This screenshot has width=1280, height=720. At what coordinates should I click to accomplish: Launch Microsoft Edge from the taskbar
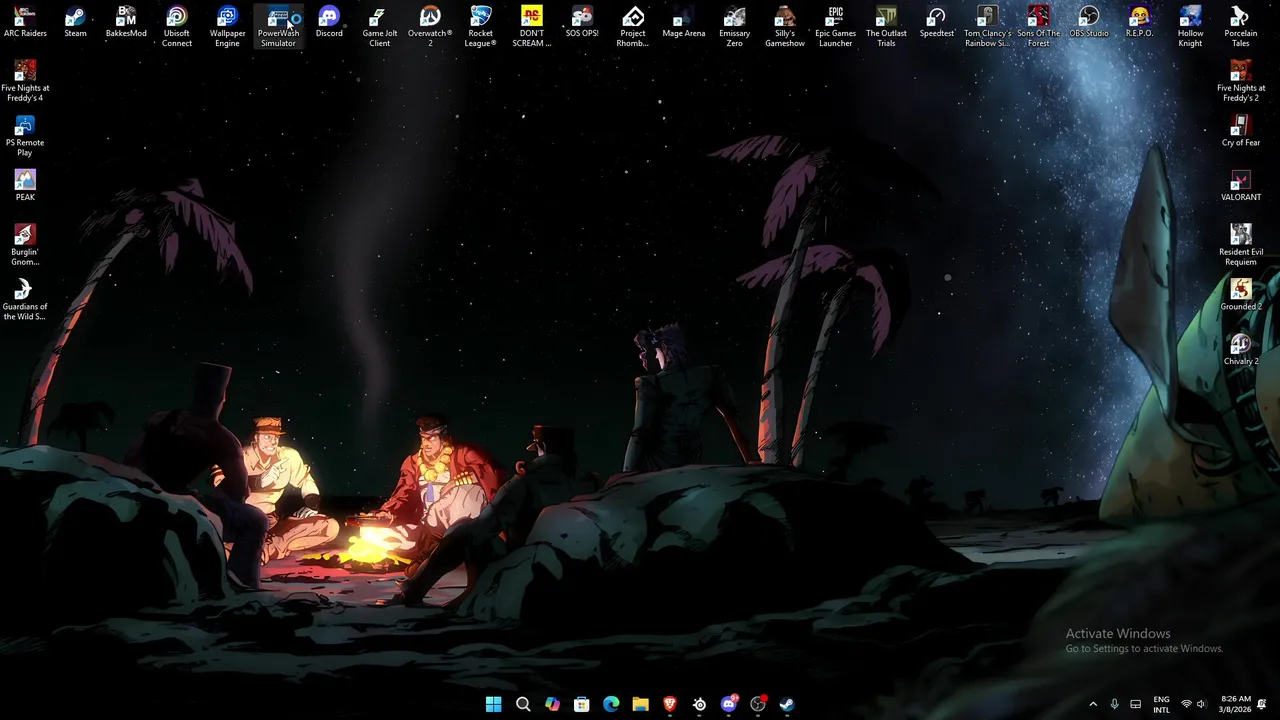(611, 704)
